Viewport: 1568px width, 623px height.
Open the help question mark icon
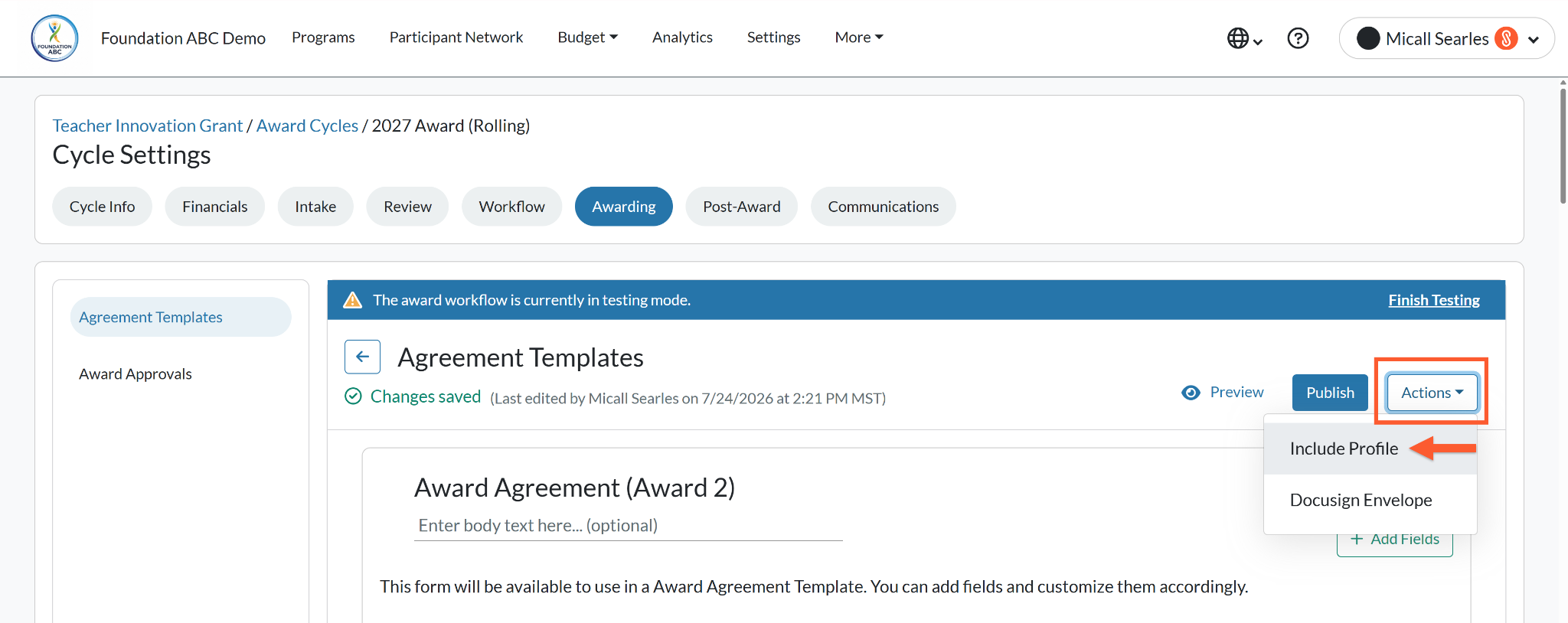pyautogui.click(x=1298, y=38)
